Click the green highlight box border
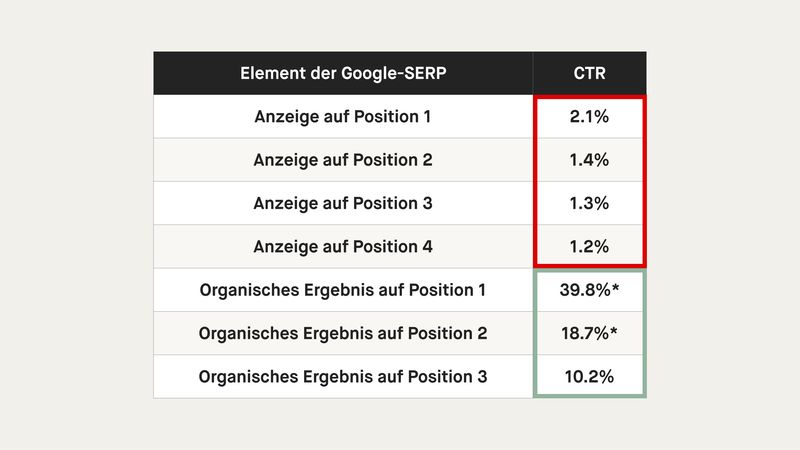Viewport: 800px width, 450px height. (535, 333)
